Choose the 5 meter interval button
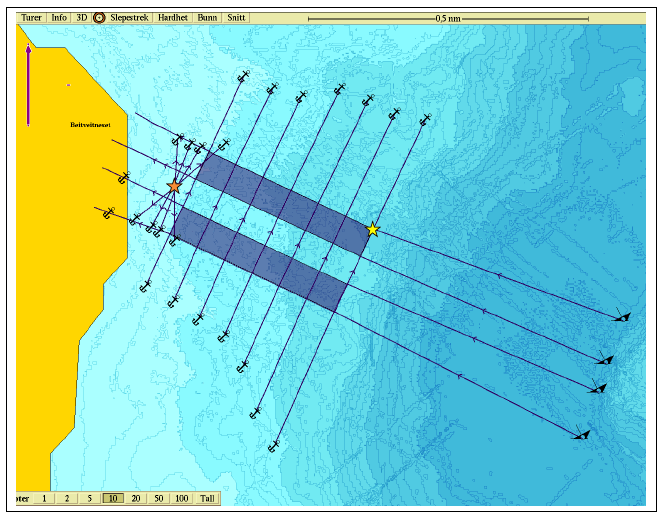This screenshot has width=666, height=523. pyautogui.click(x=89, y=498)
